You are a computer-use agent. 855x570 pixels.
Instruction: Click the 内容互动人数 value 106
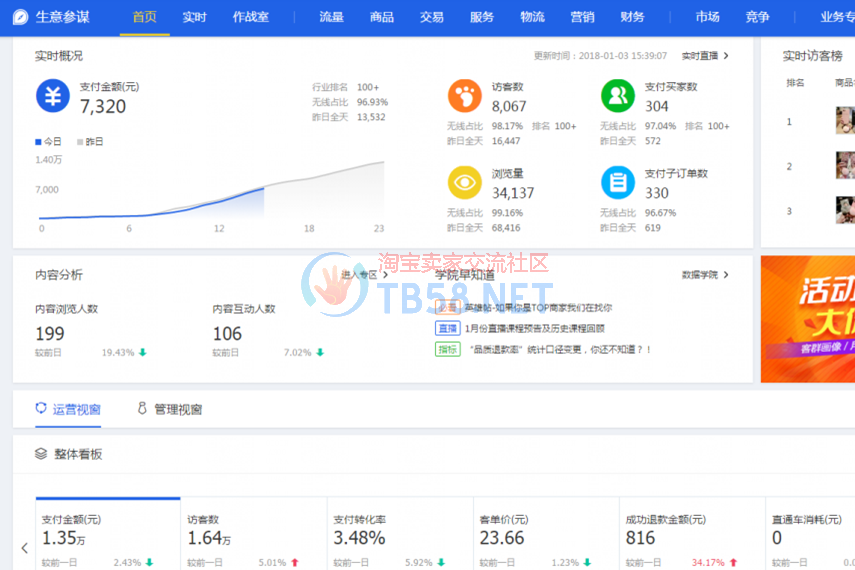click(x=227, y=333)
